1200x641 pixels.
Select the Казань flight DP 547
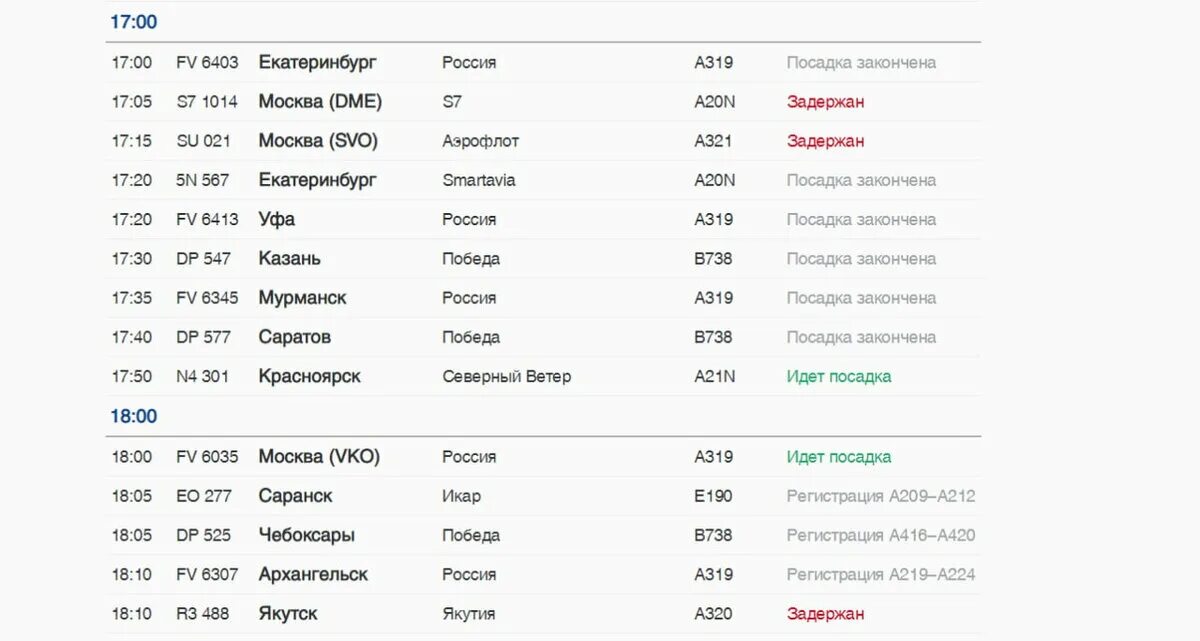click(x=543, y=258)
